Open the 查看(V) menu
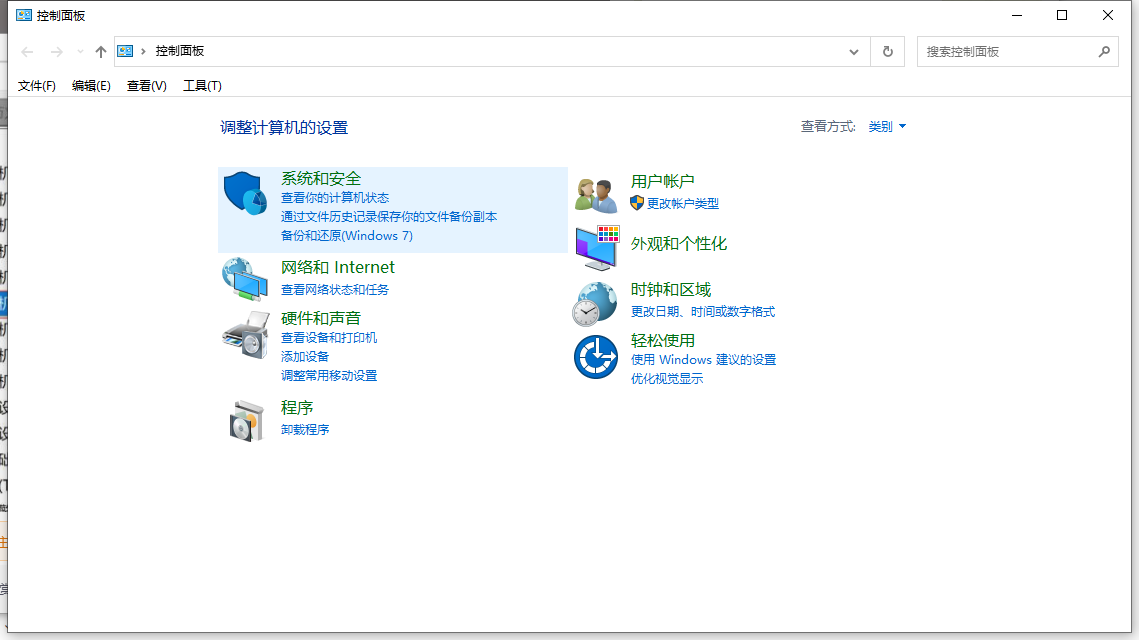The height and width of the screenshot is (640, 1139). point(147,86)
